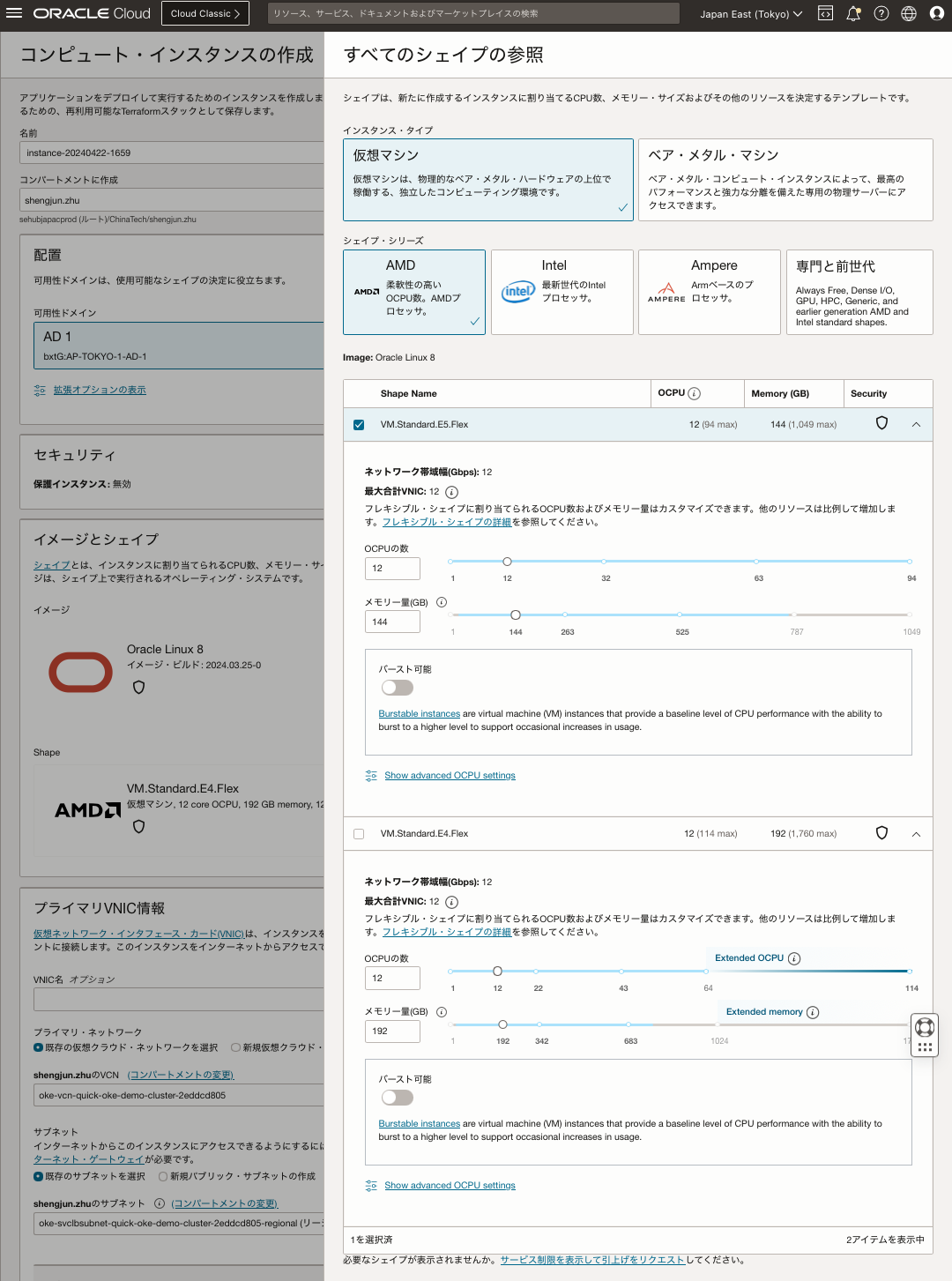Uncheck the VM.Standard.E5.Flex shape checkbox
This screenshot has height=1281, width=952.
point(358,424)
